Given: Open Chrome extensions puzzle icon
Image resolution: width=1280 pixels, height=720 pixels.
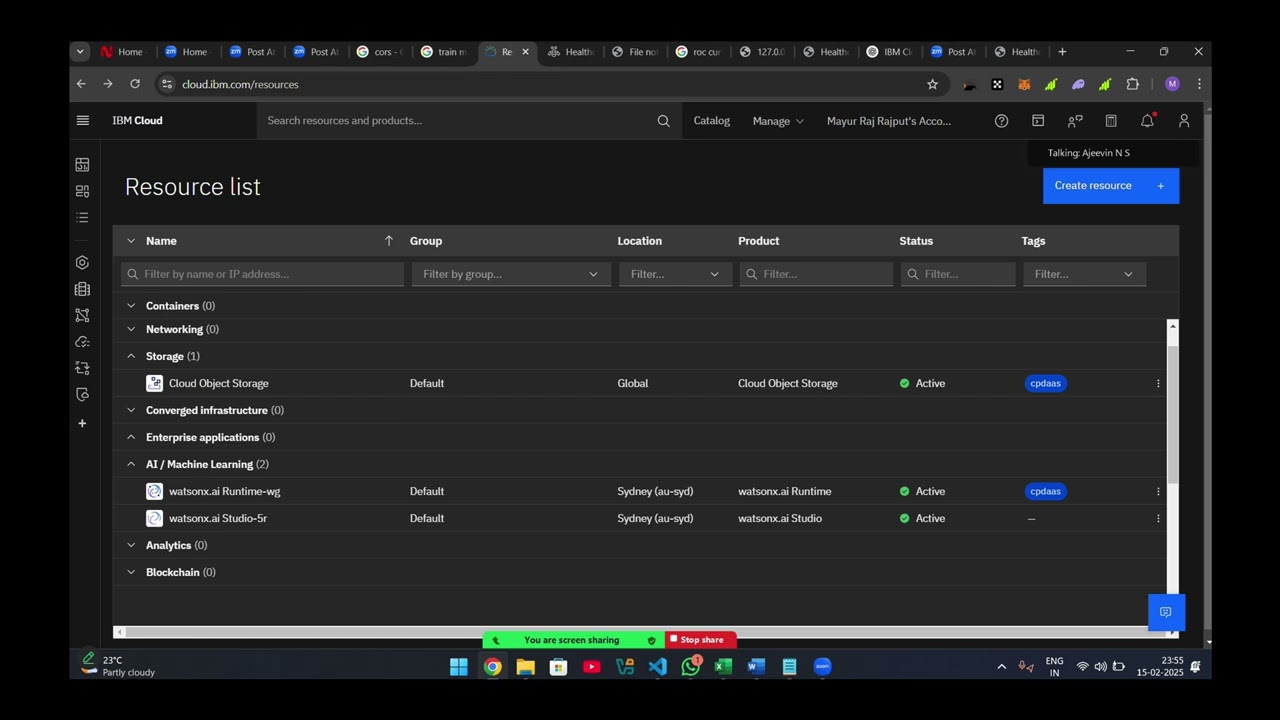Looking at the screenshot, I should point(1132,84).
